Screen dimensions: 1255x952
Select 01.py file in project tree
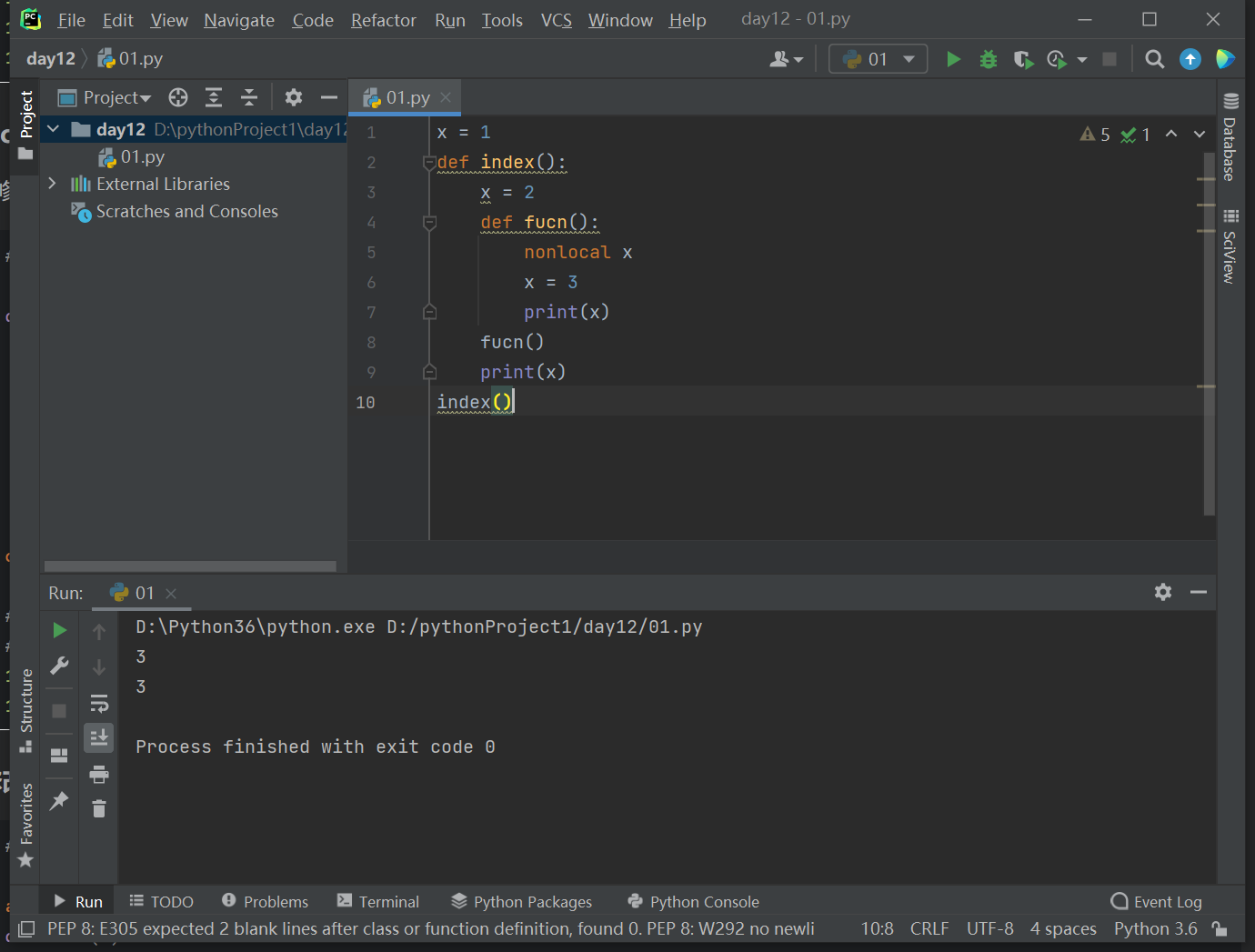click(142, 156)
